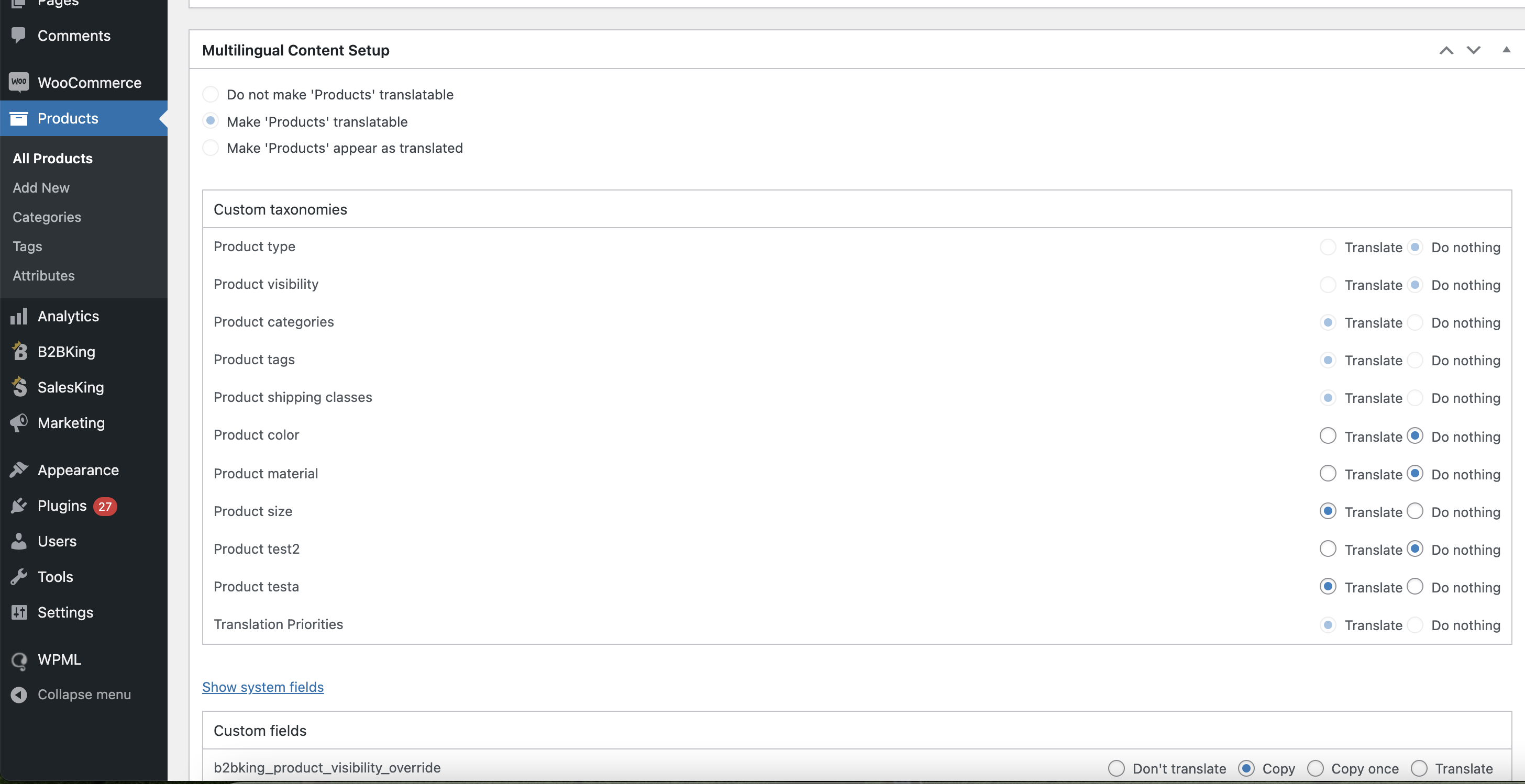Click the Product shipping classes row label
Viewport: 1525px width, 784px height.
coord(292,397)
